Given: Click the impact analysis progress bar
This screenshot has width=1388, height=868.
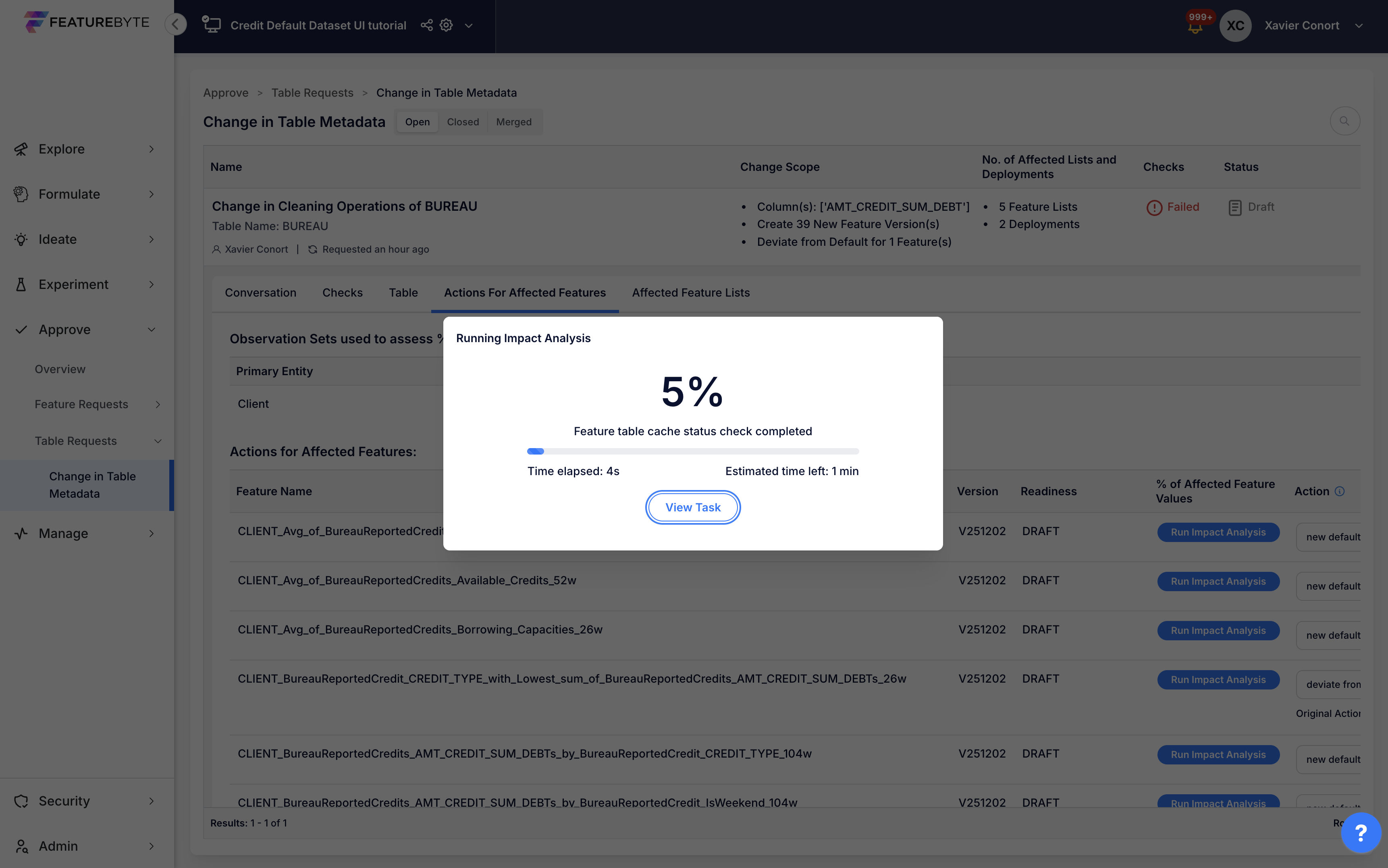Looking at the screenshot, I should coord(693,451).
